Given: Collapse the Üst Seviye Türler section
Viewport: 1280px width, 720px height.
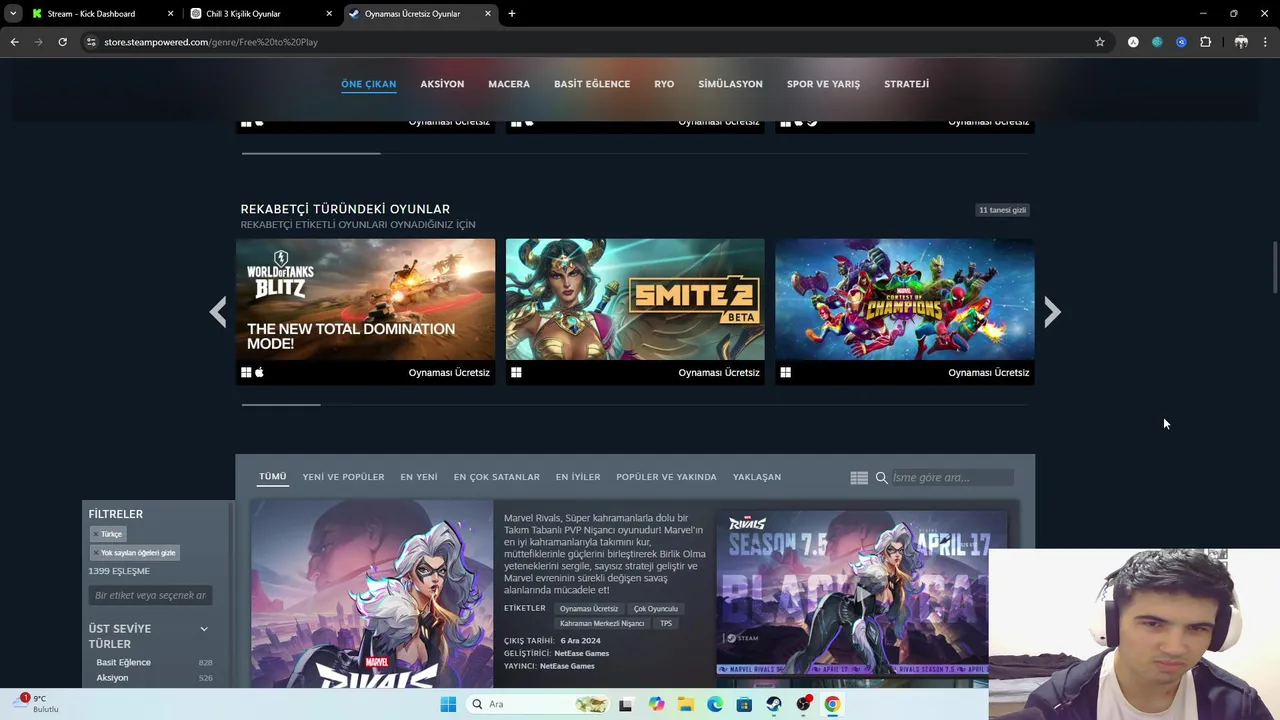Looking at the screenshot, I should pyautogui.click(x=204, y=629).
